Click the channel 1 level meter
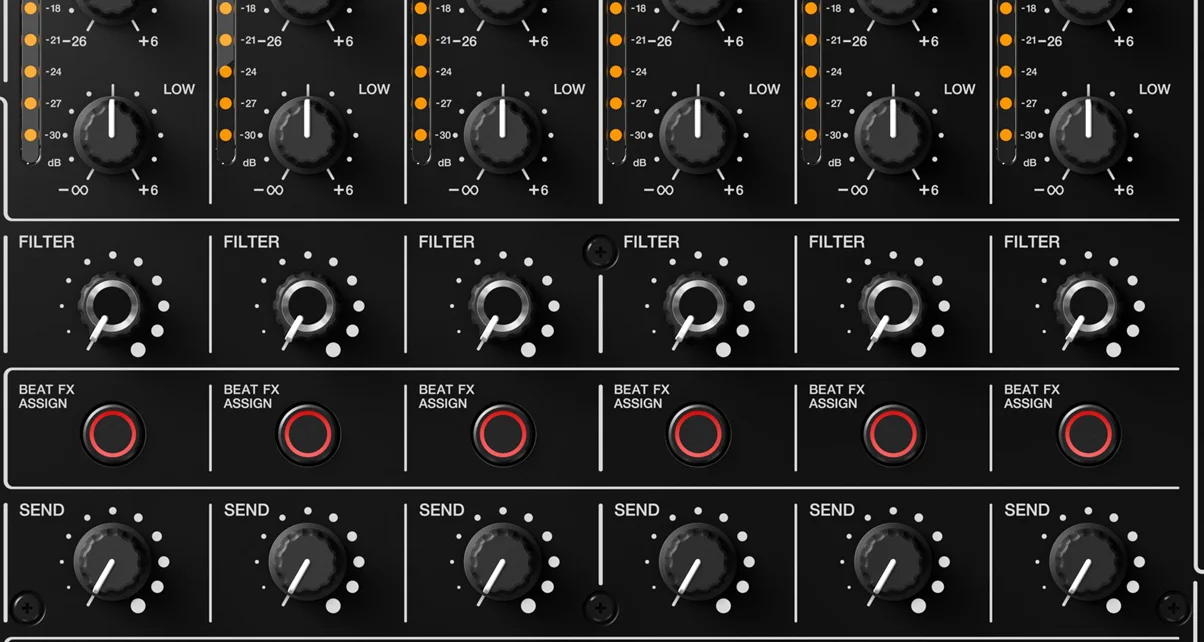The height and width of the screenshot is (642, 1204). point(30,80)
